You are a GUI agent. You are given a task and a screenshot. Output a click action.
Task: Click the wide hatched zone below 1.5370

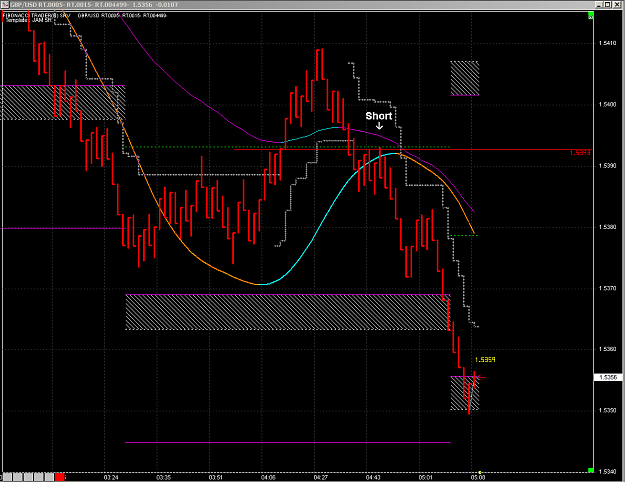click(x=288, y=312)
